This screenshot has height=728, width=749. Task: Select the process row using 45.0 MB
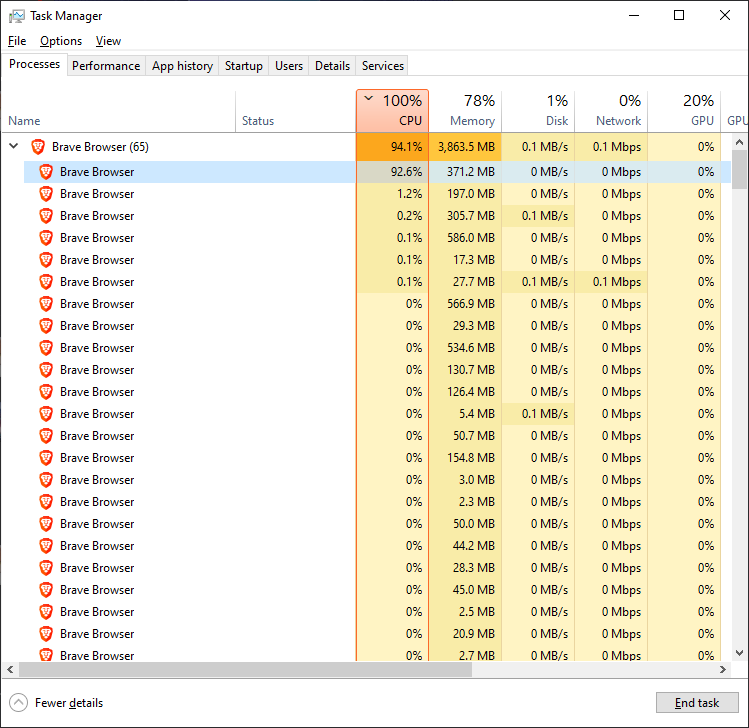click(377, 589)
